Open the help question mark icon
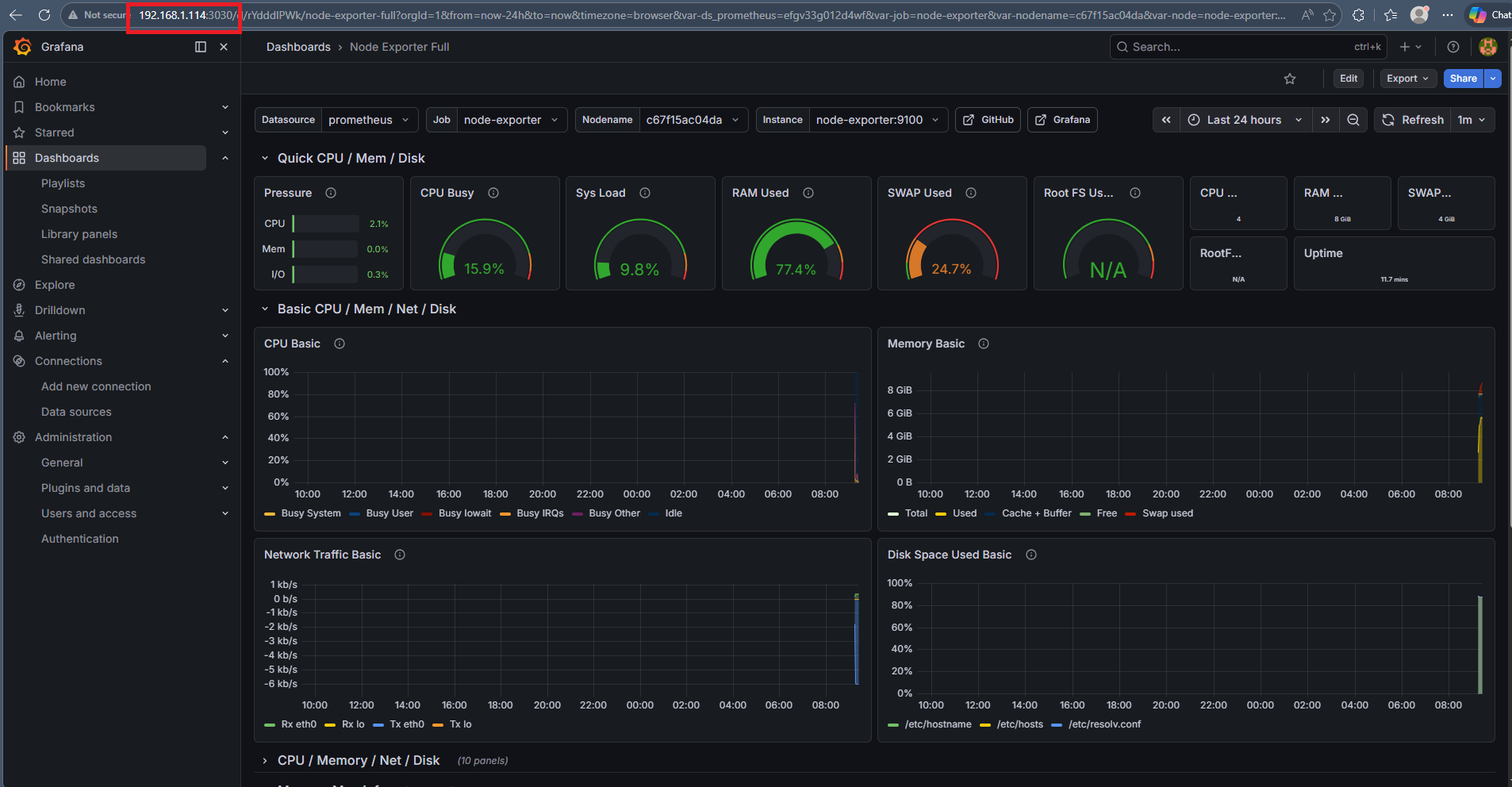 click(1453, 47)
